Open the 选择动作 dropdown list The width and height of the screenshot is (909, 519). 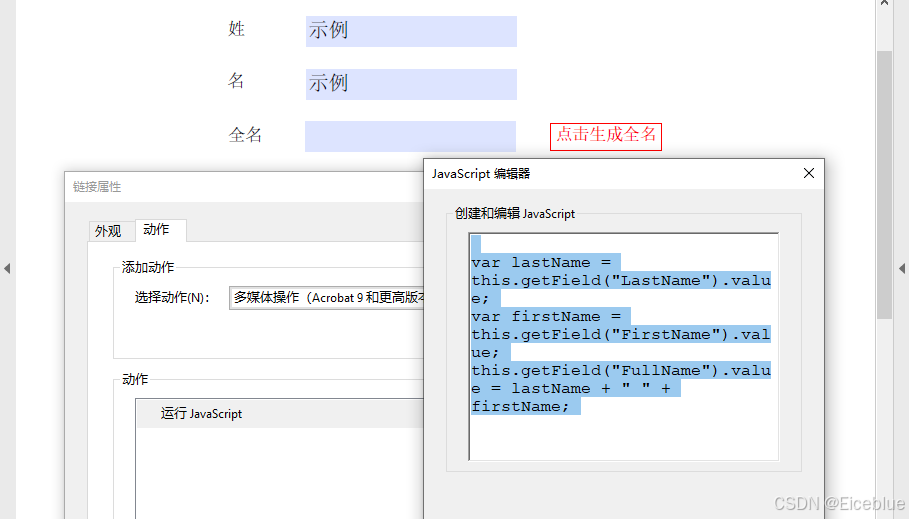click(327, 298)
